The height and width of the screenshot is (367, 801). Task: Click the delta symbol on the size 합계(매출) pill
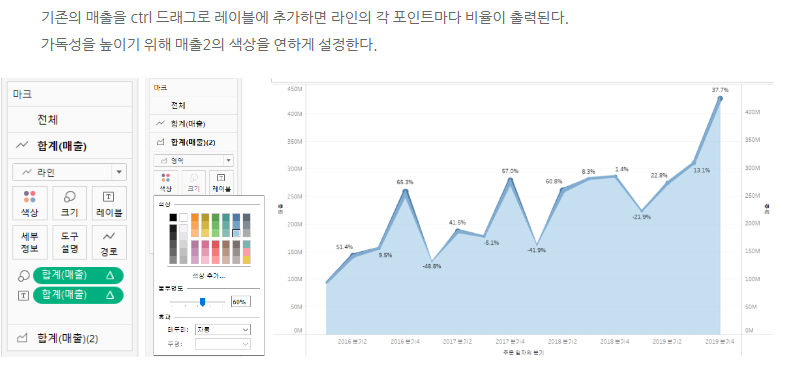(x=110, y=275)
